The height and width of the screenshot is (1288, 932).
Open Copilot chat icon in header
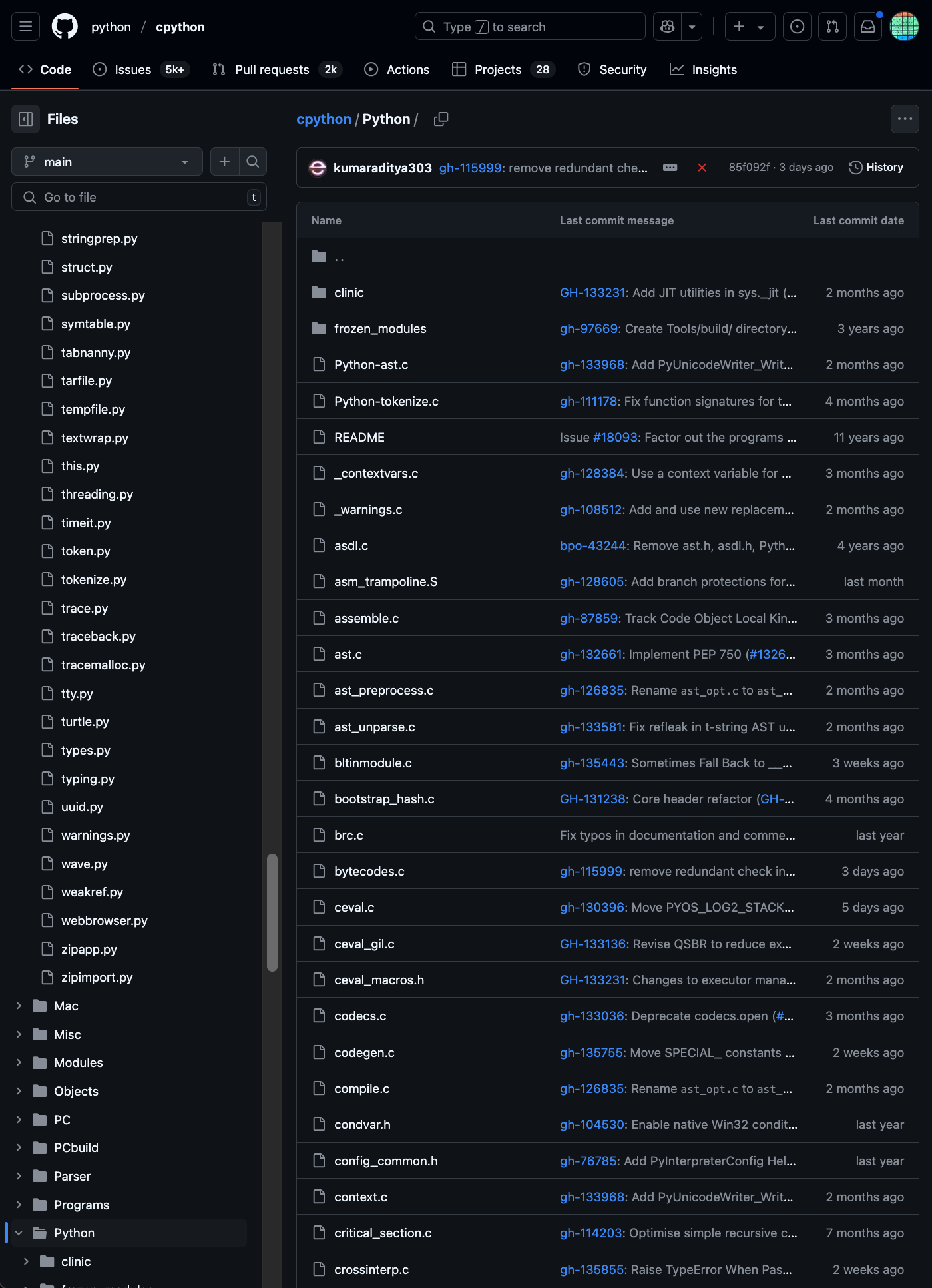click(668, 27)
